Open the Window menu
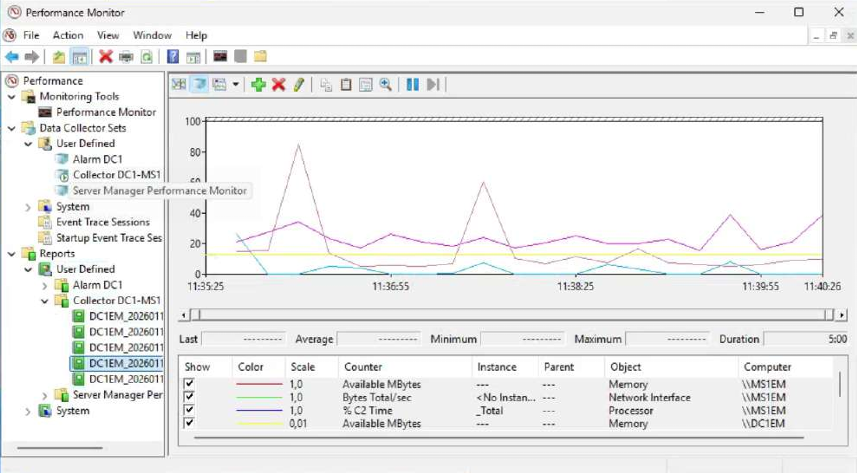 pyautogui.click(x=152, y=35)
